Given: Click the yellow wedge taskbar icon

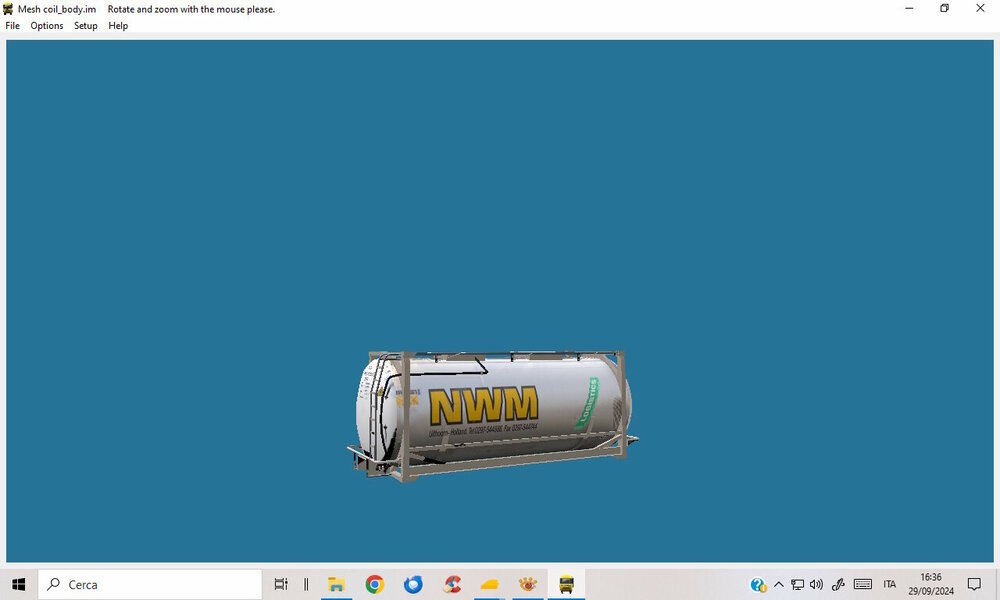Looking at the screenshot, I should point(490,584).
